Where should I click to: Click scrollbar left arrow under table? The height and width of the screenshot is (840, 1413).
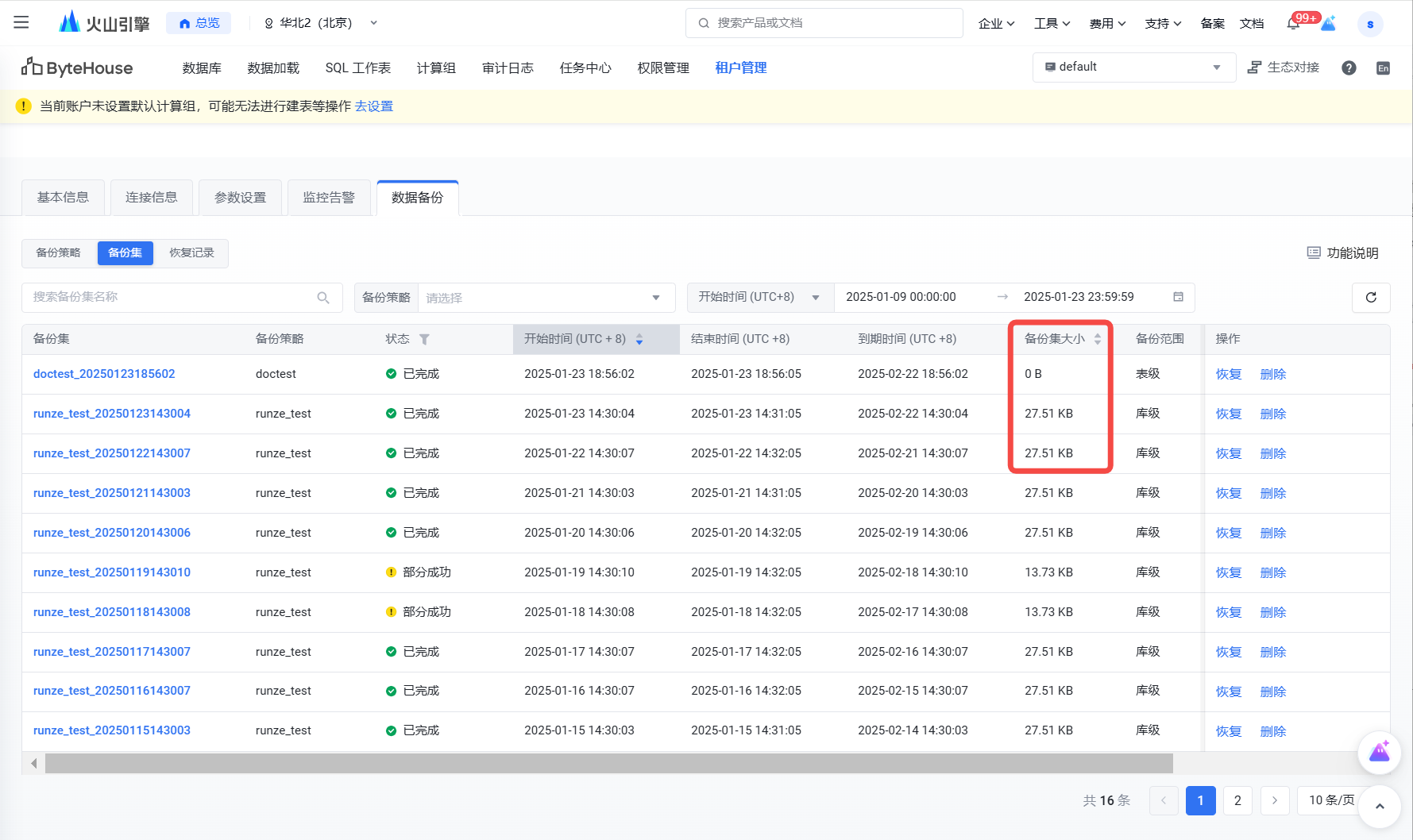(x=33, y=763)
